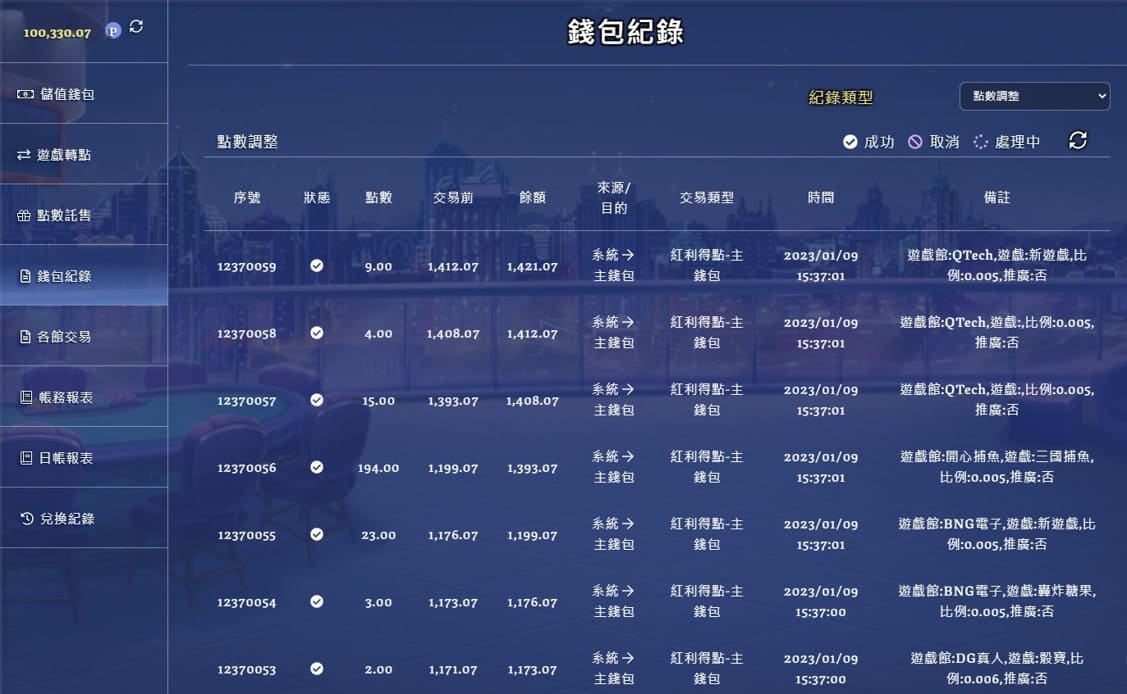Click the 兌換紀錄 history icon
This screenshot has width=1127, height=694.
27,518
